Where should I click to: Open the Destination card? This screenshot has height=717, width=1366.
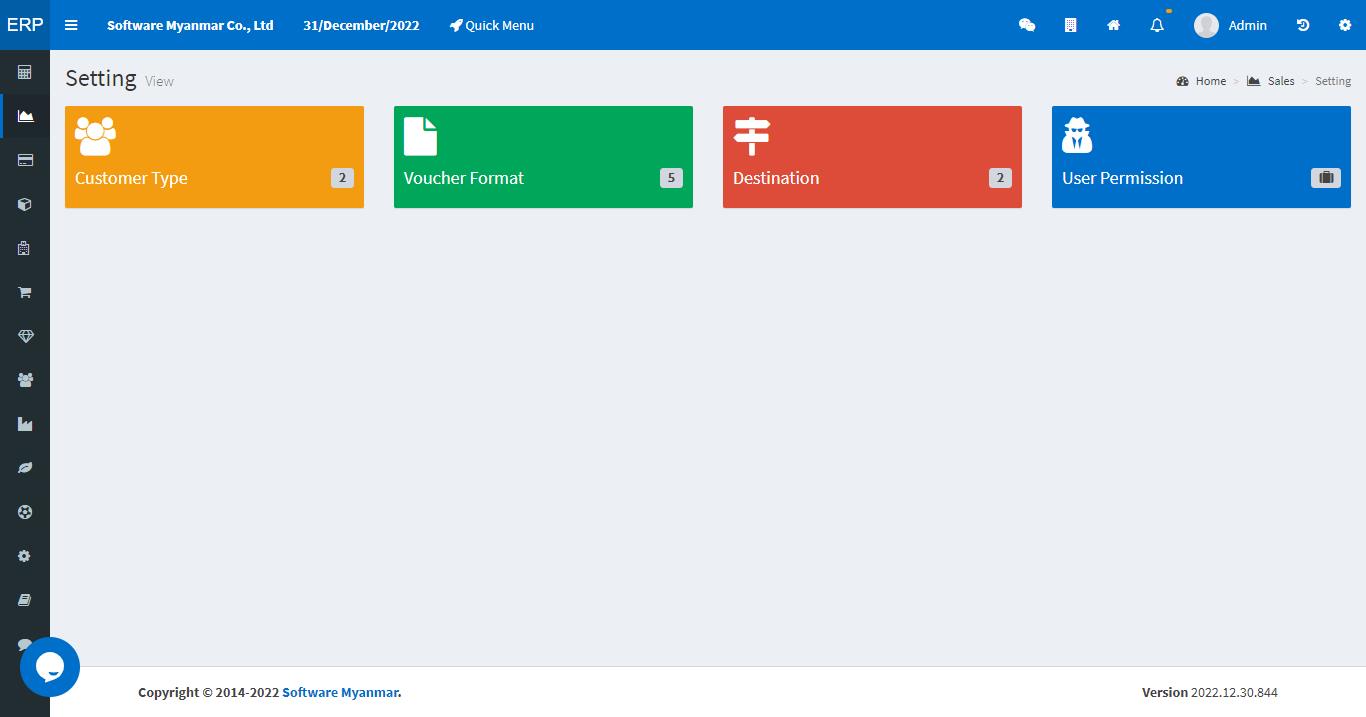coord(872,157)
